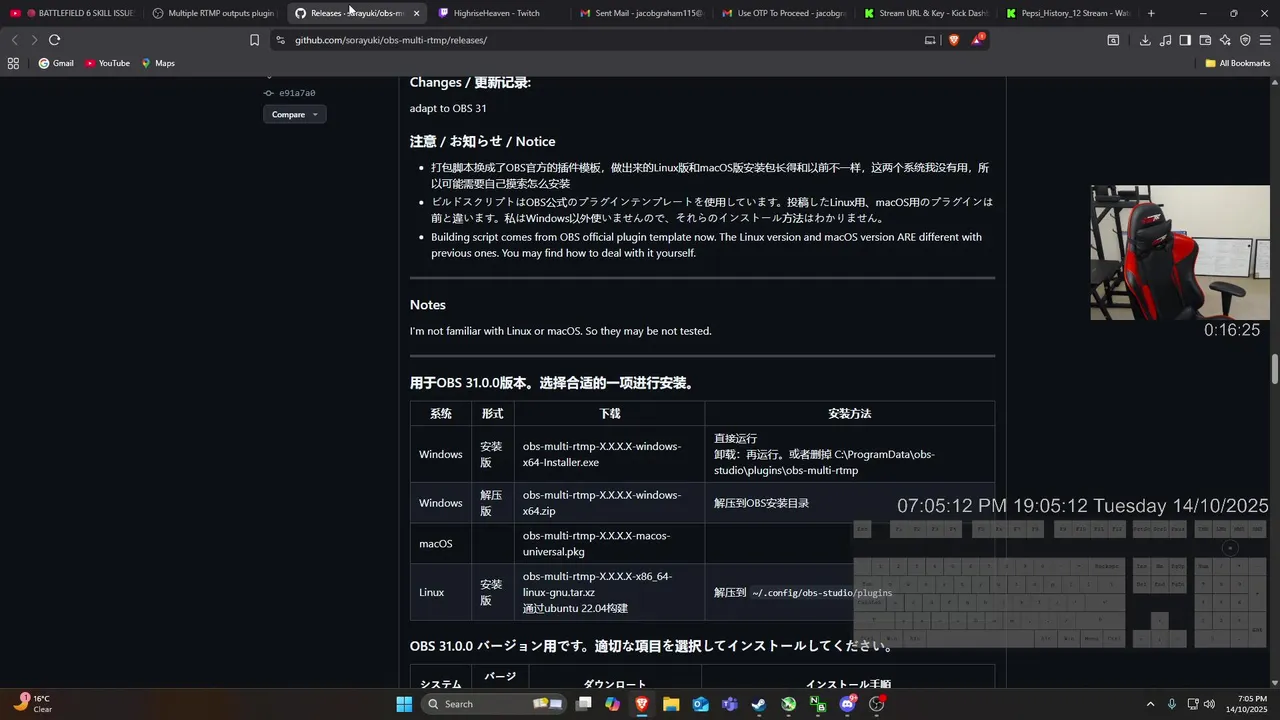
Task: Open the media music-note control icon
Action: click(x=1165, y=40)
